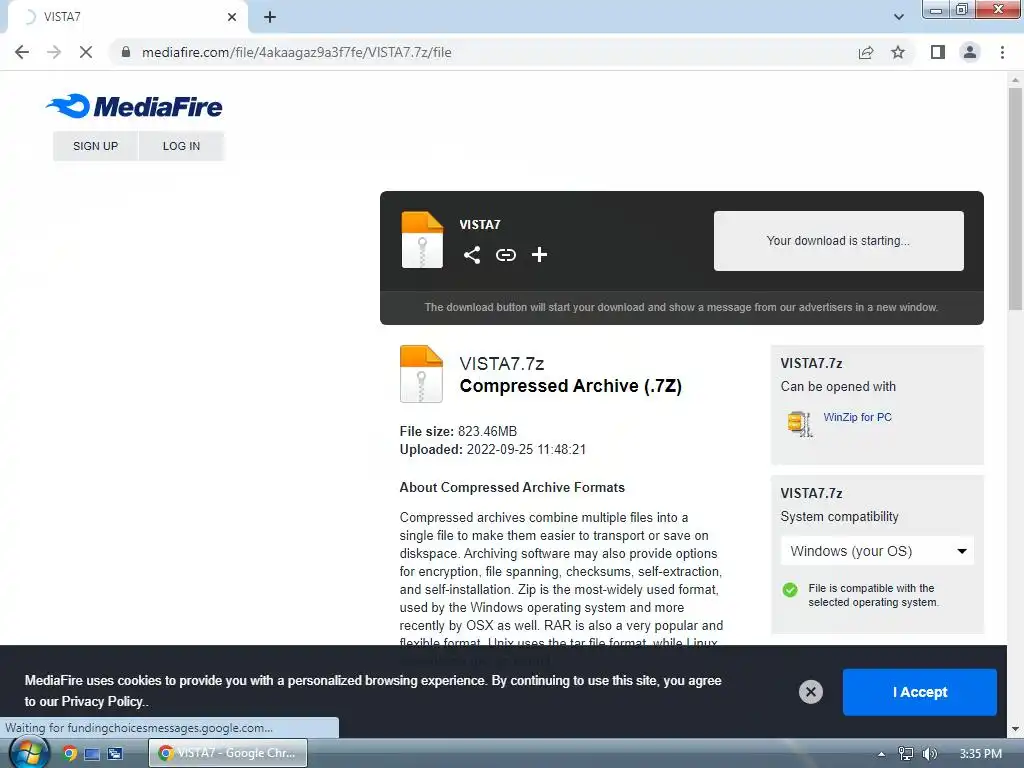The height and width of the screenshot is (768, 1024).
Task: Dismiss cookie banner with X icon
Action: (x=810, y=692)
